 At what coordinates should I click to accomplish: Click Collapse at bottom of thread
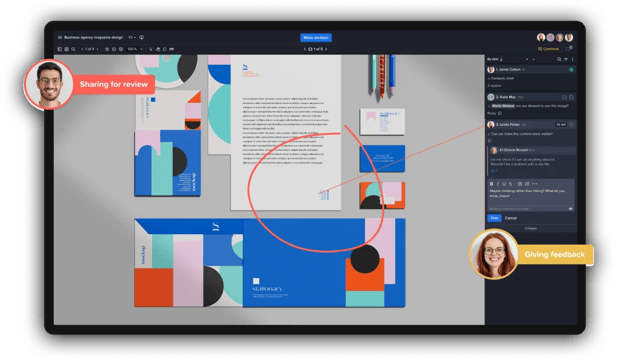(531, 229)
